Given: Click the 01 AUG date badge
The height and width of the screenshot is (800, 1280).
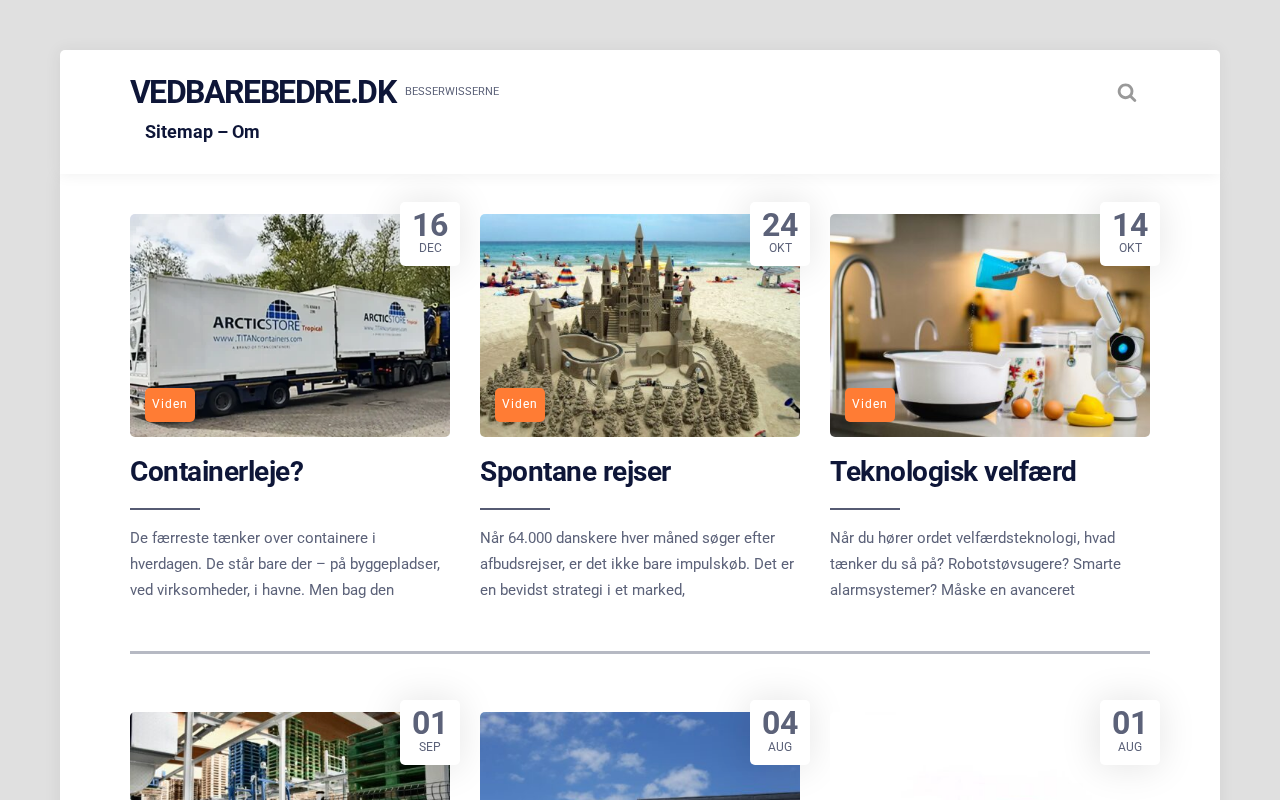Looking at the screenshot, I should coord(1130,732).
